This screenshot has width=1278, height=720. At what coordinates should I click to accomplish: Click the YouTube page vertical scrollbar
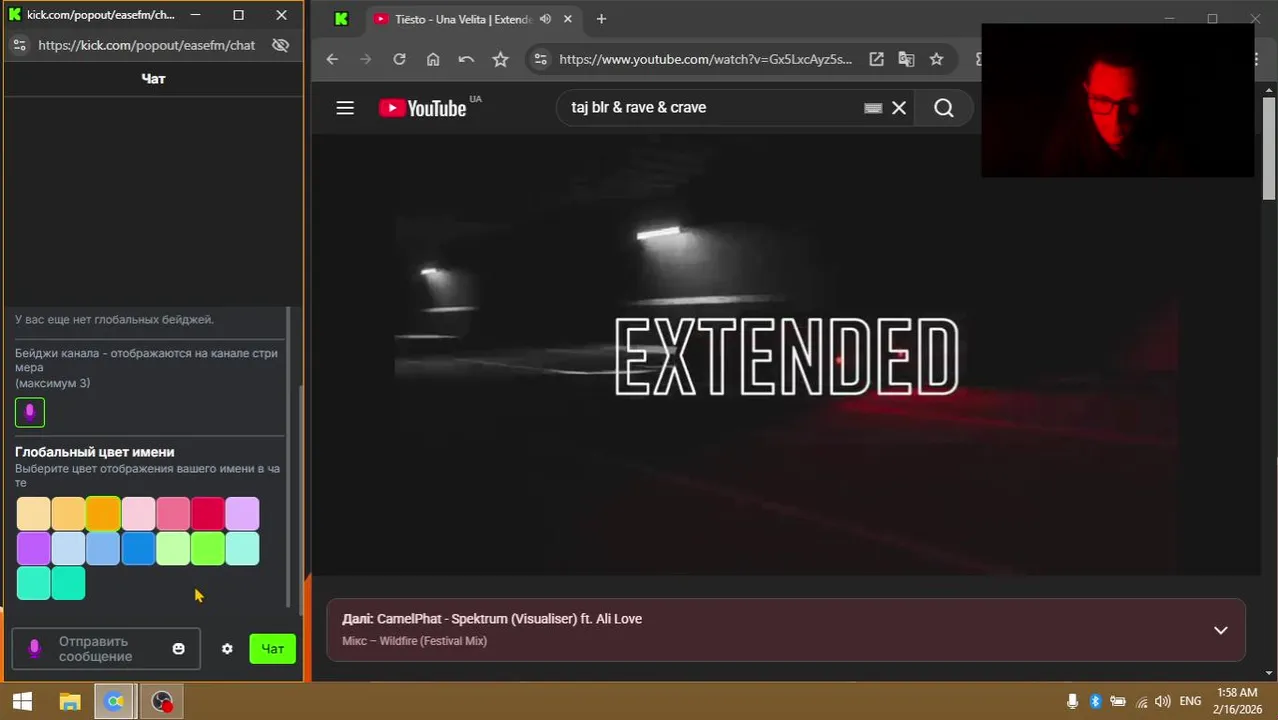click(1269, 150)
